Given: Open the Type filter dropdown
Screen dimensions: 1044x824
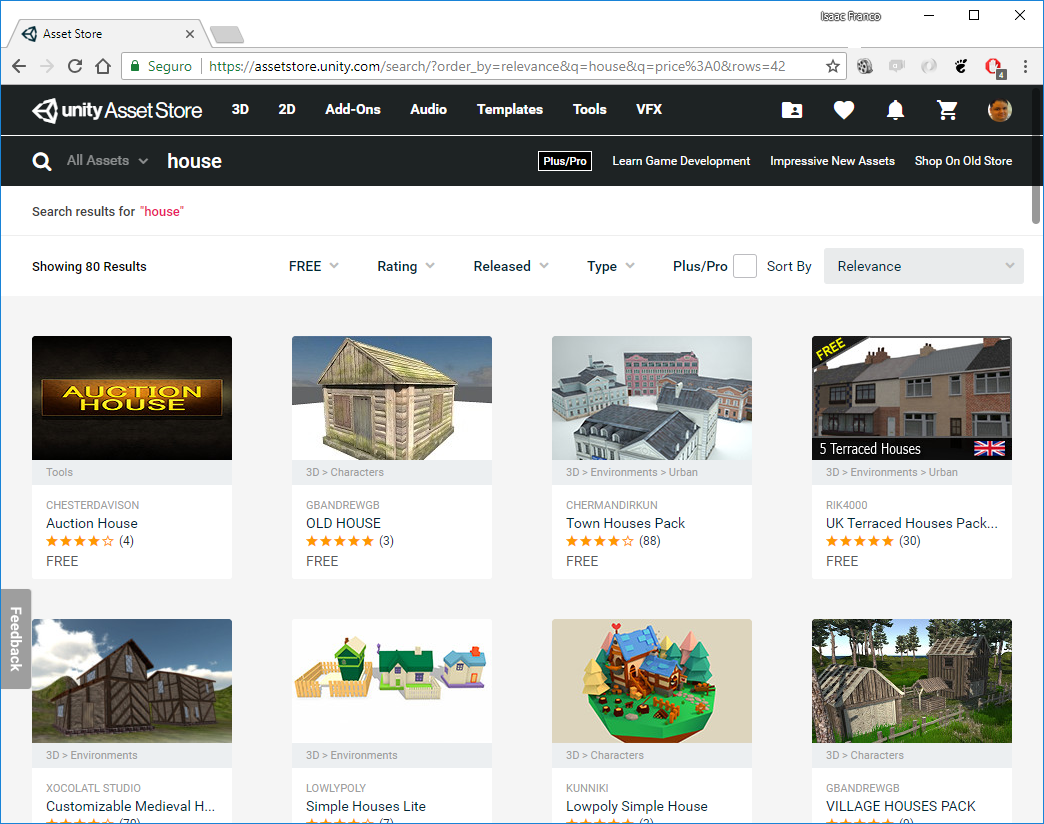Looking at the screenshot, I should click(x=611, y=266).
